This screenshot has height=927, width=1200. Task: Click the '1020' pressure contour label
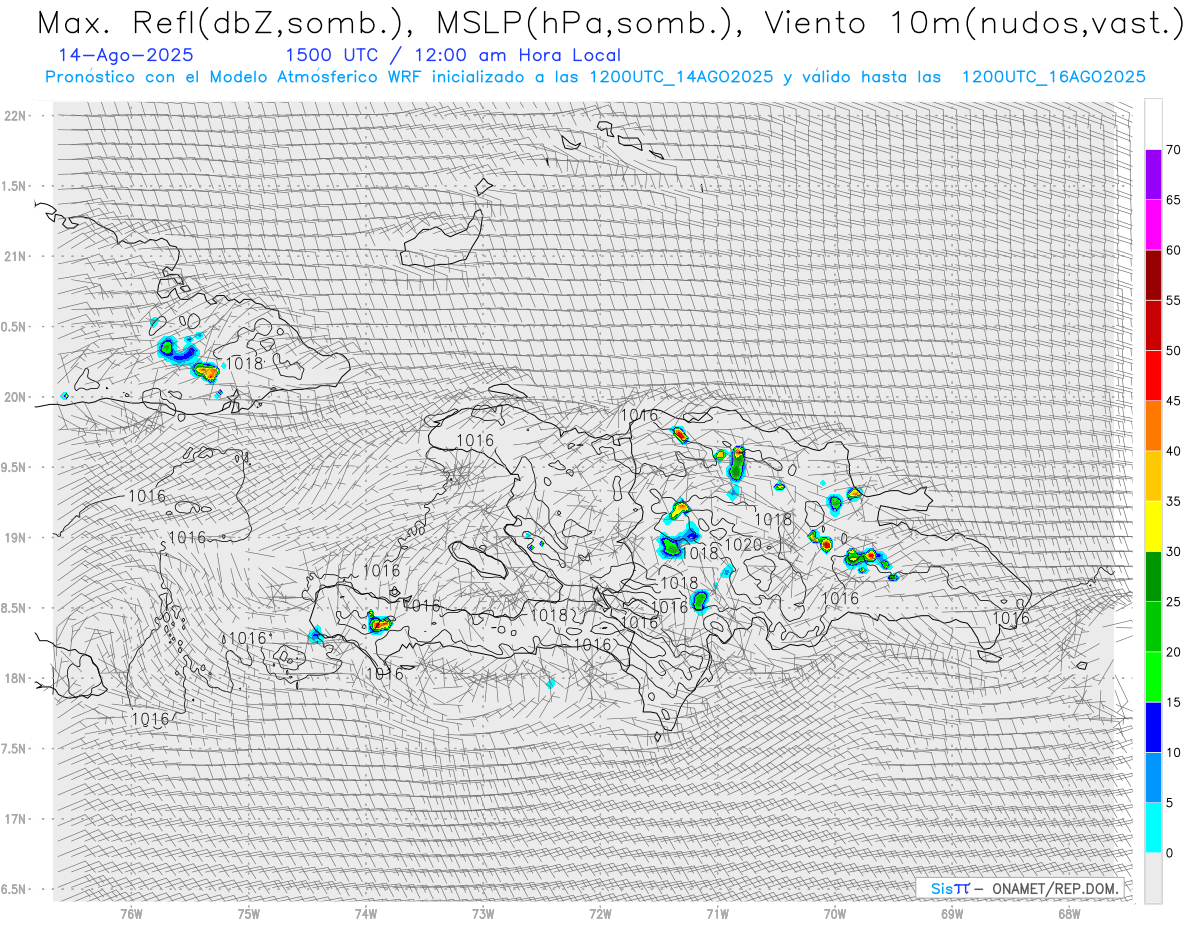[743, 544]
